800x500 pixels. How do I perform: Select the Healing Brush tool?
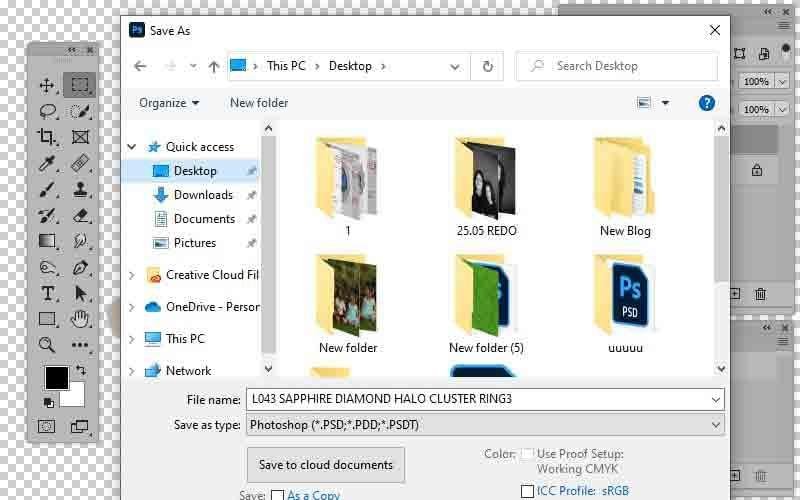[x=80, y=163]
